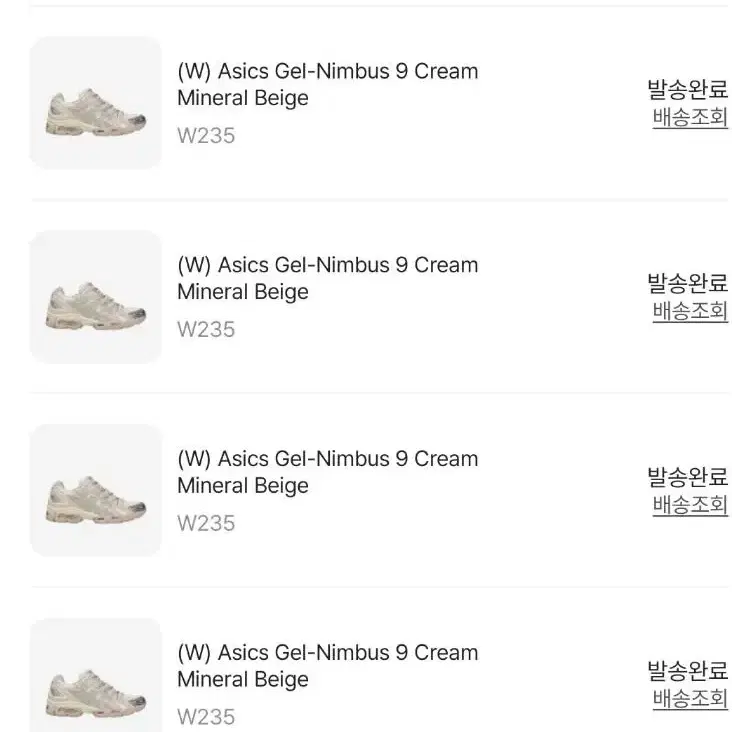The height and width of the screenshot is (732, 732).
Task: Click 배송조회 link of third order
Action: click(690, 505)
